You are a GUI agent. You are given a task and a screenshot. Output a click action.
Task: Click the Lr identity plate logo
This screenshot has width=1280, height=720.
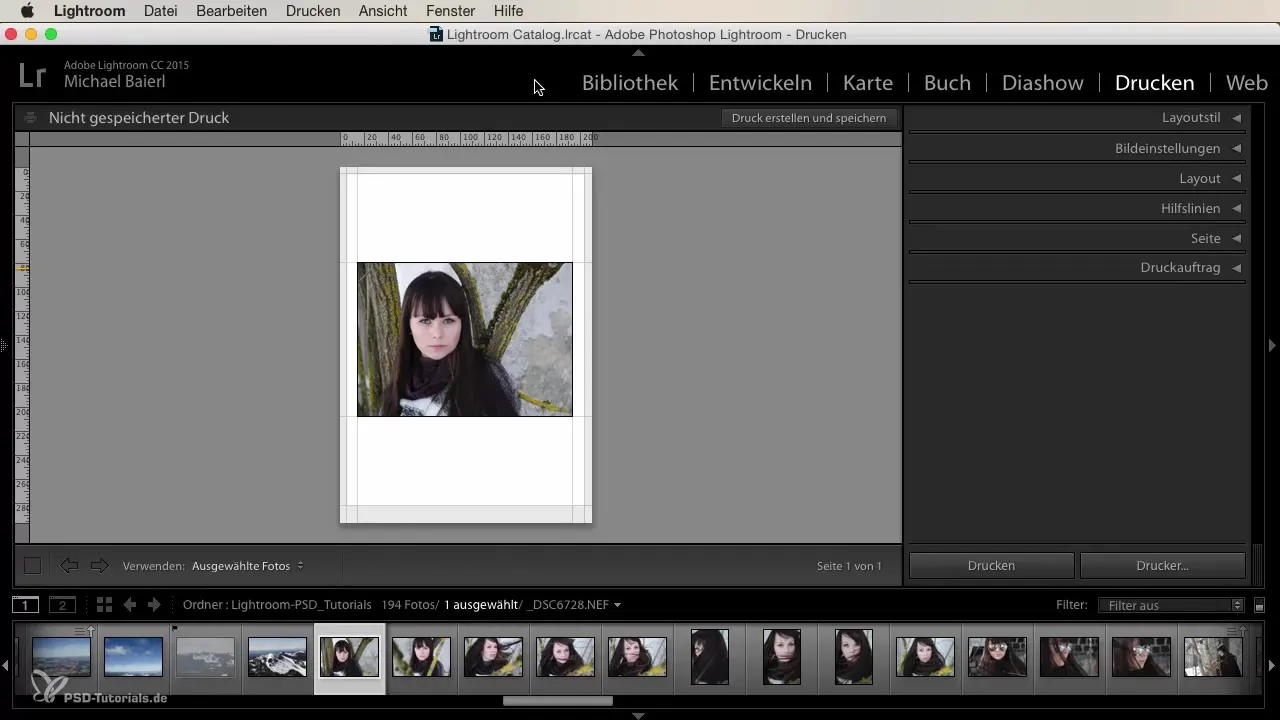tap(32, 74)
